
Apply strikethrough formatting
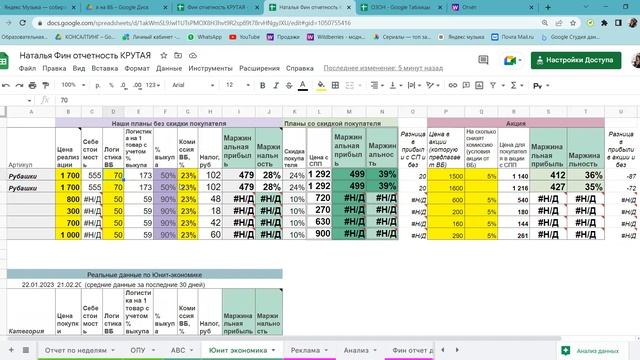click(289, 85)
